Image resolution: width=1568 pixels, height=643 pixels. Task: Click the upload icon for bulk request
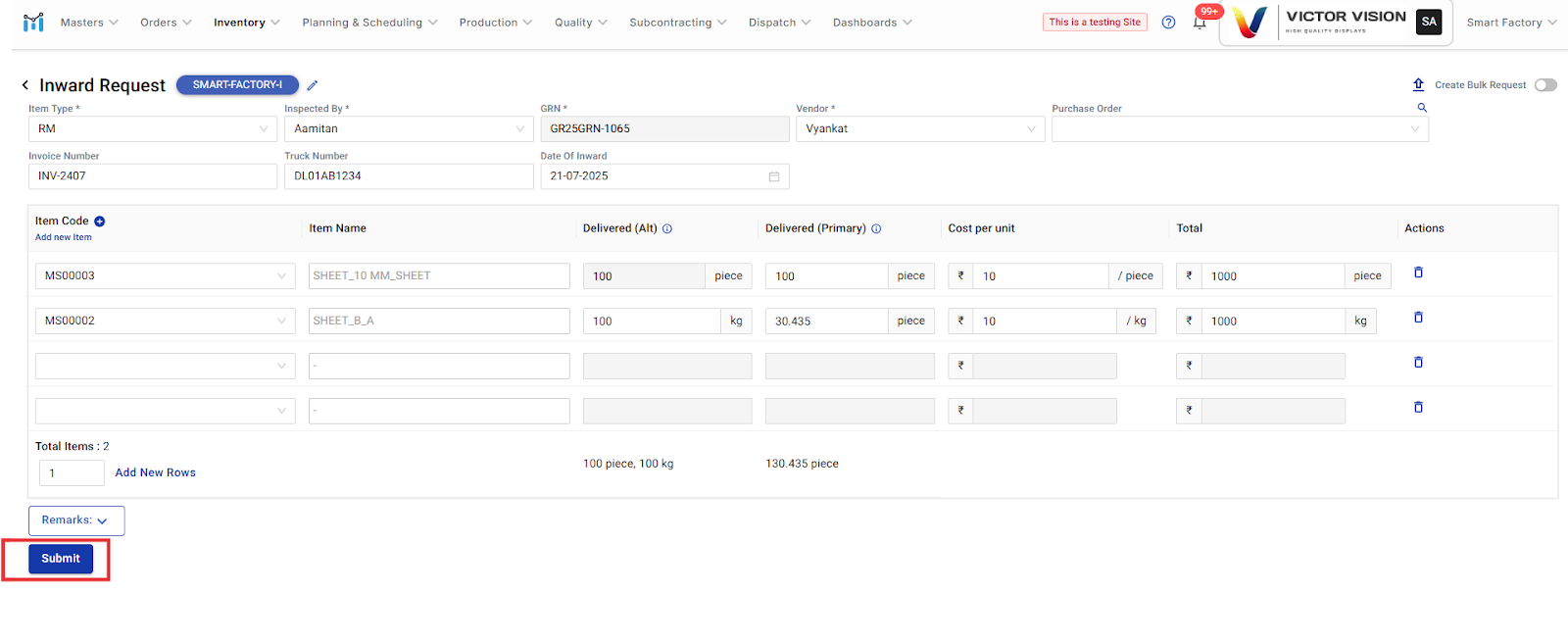coord(1418,85)
